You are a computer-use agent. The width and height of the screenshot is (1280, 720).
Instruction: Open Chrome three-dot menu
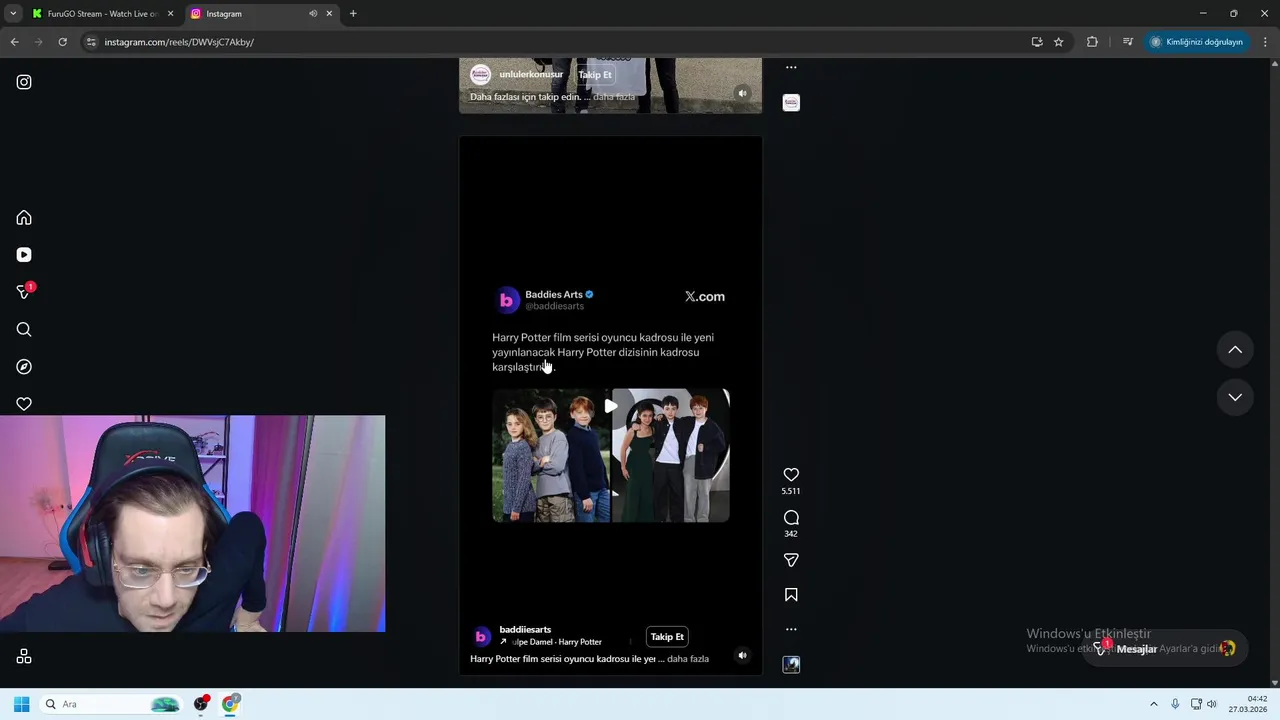[x=1265, y=42]
